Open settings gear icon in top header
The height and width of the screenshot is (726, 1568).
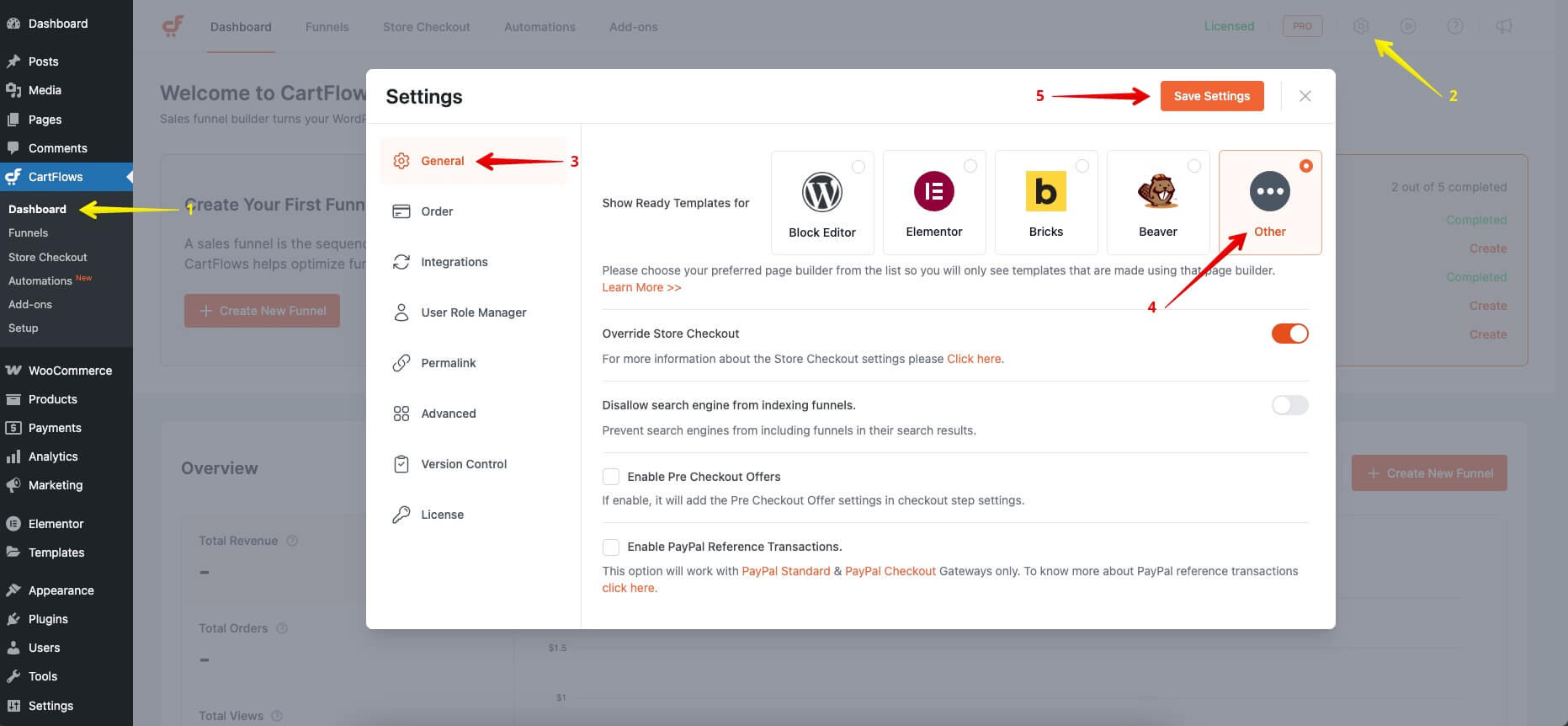click(1361, 26)
